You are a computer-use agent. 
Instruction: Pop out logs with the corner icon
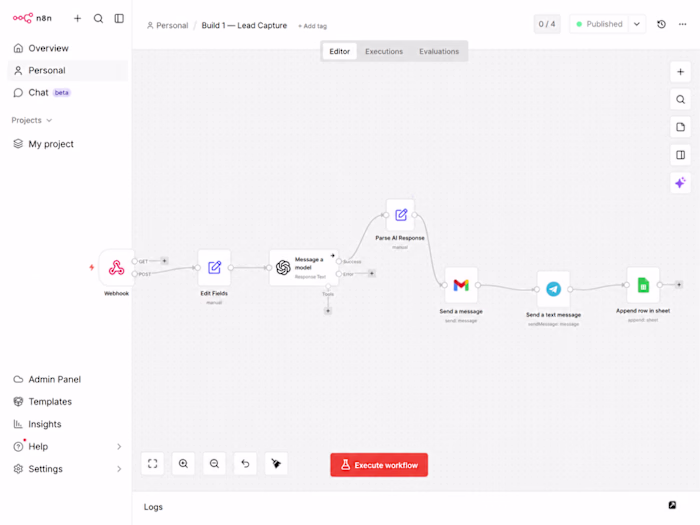pyautogui.click(x=672, y=505)
